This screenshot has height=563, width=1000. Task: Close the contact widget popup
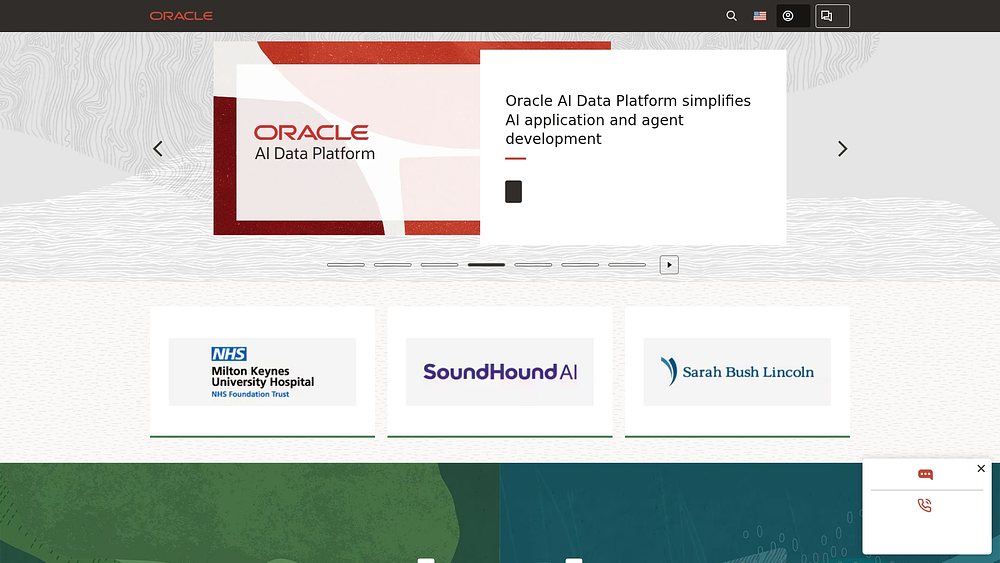coord(981,469)
